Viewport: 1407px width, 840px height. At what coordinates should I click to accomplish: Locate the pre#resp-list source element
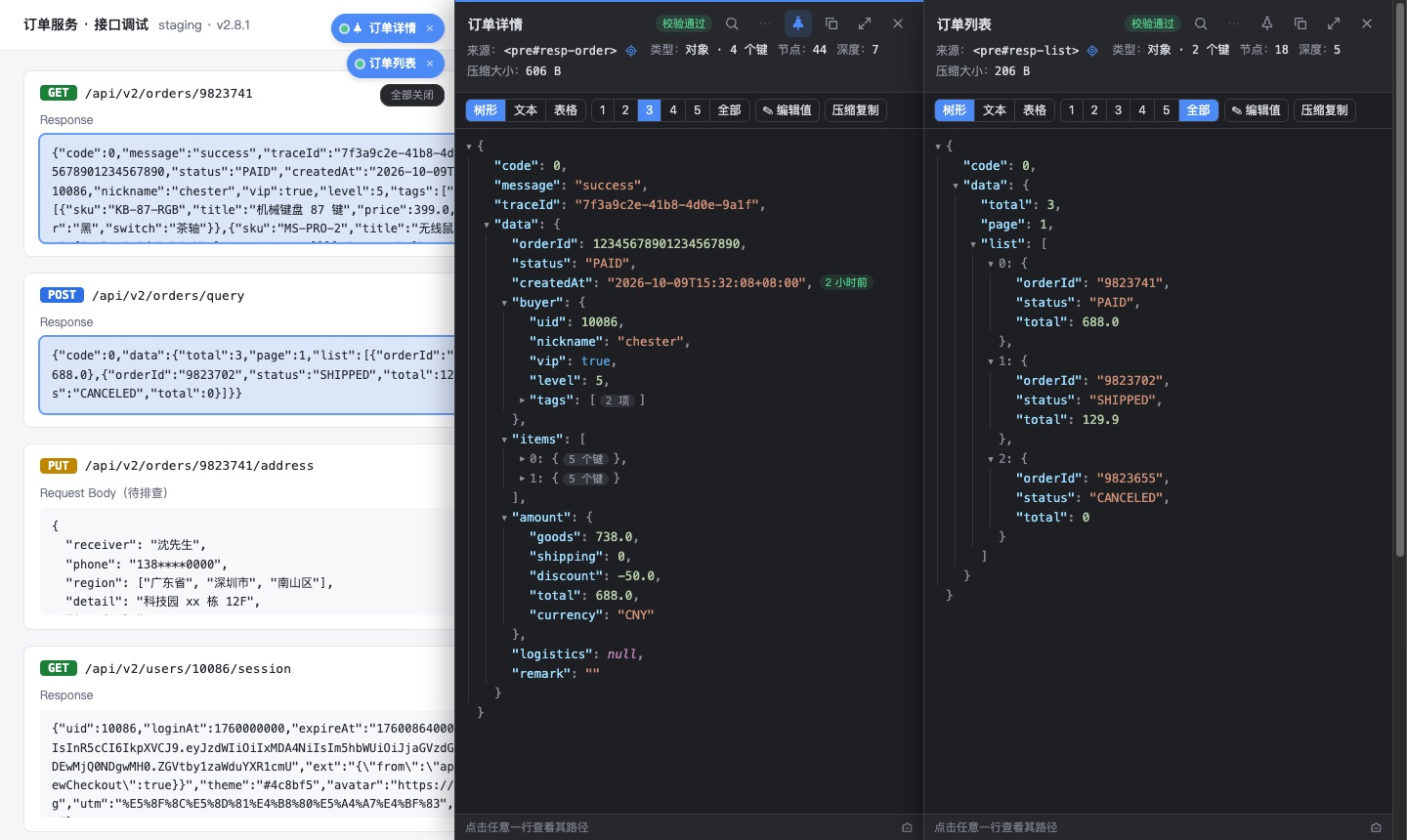(1092, 50)
